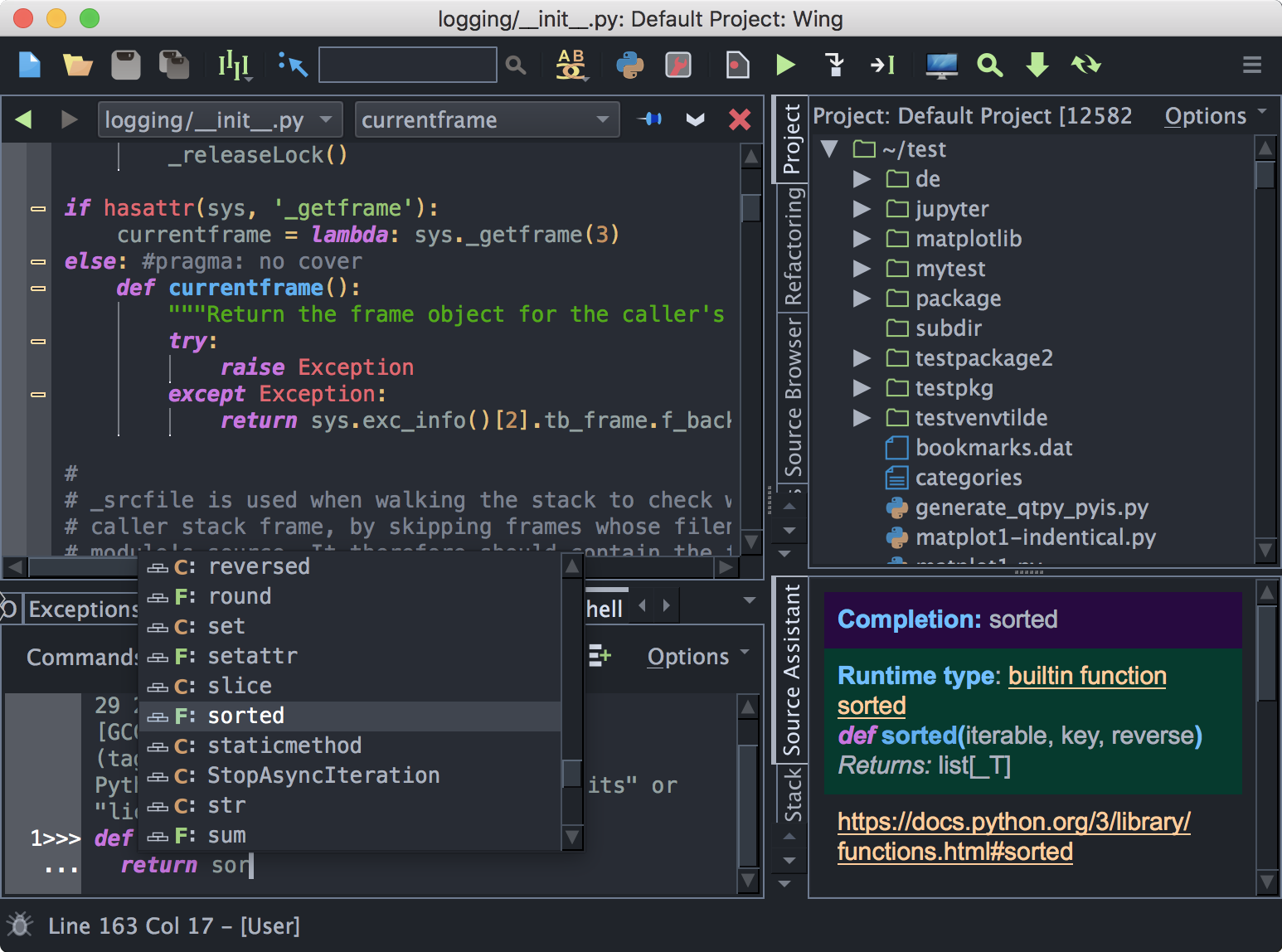The height and width of the screenshot is (952, 1282).
Task: Switch to the Project vertical tab
Action: coord(792,138)
